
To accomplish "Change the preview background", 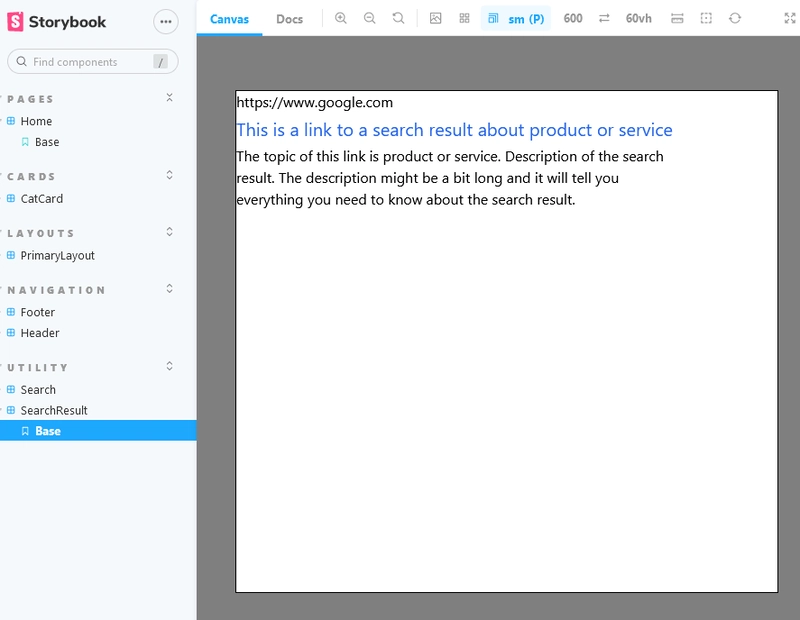I will pyautogui.click(x=435, y=18).
